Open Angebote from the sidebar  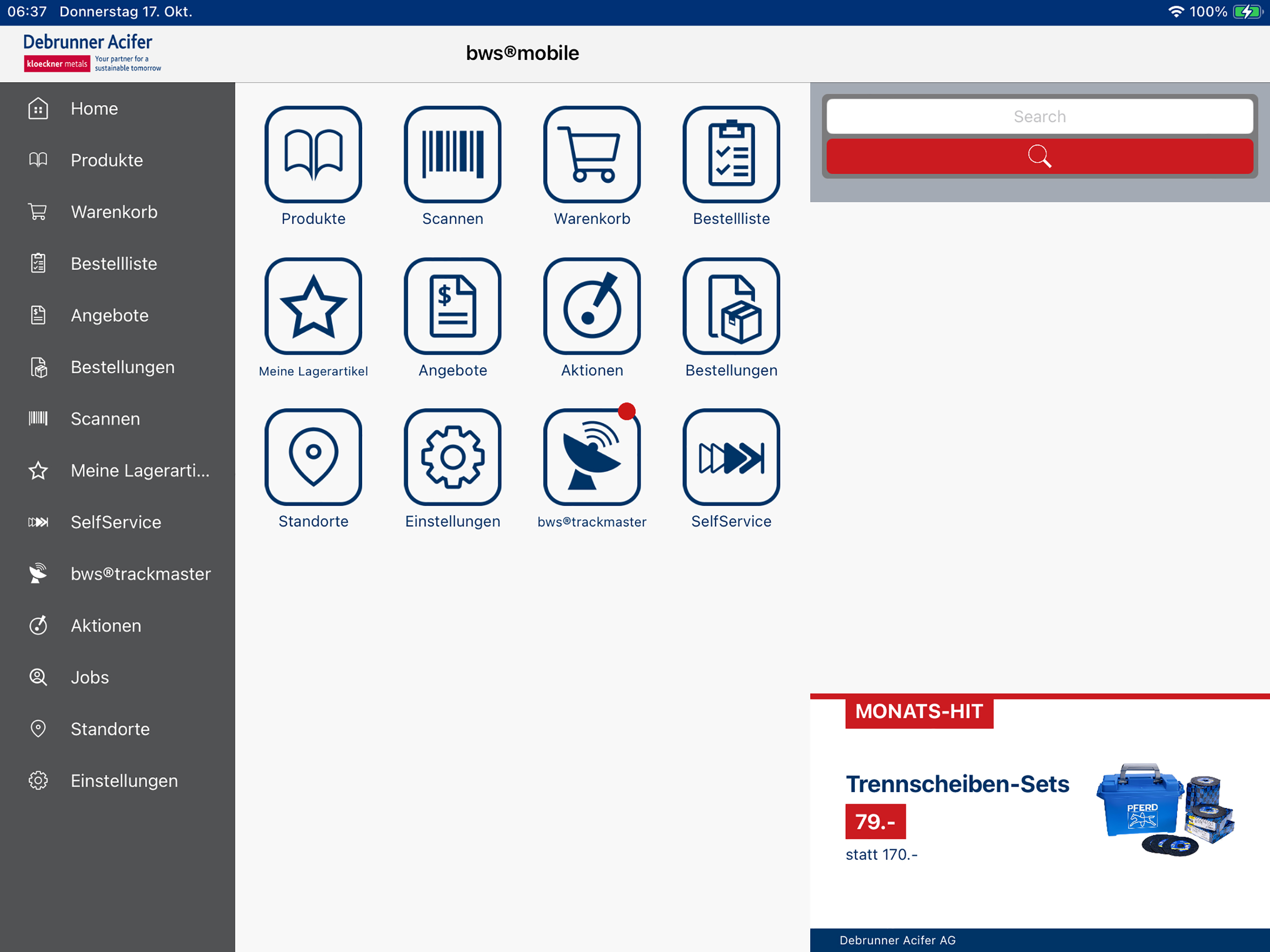109,315
